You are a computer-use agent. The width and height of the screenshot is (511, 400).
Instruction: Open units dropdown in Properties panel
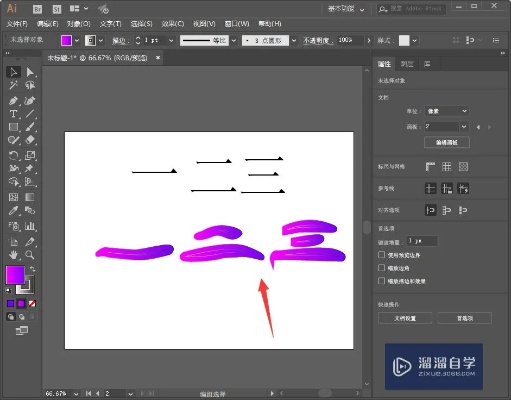(447, 111)
